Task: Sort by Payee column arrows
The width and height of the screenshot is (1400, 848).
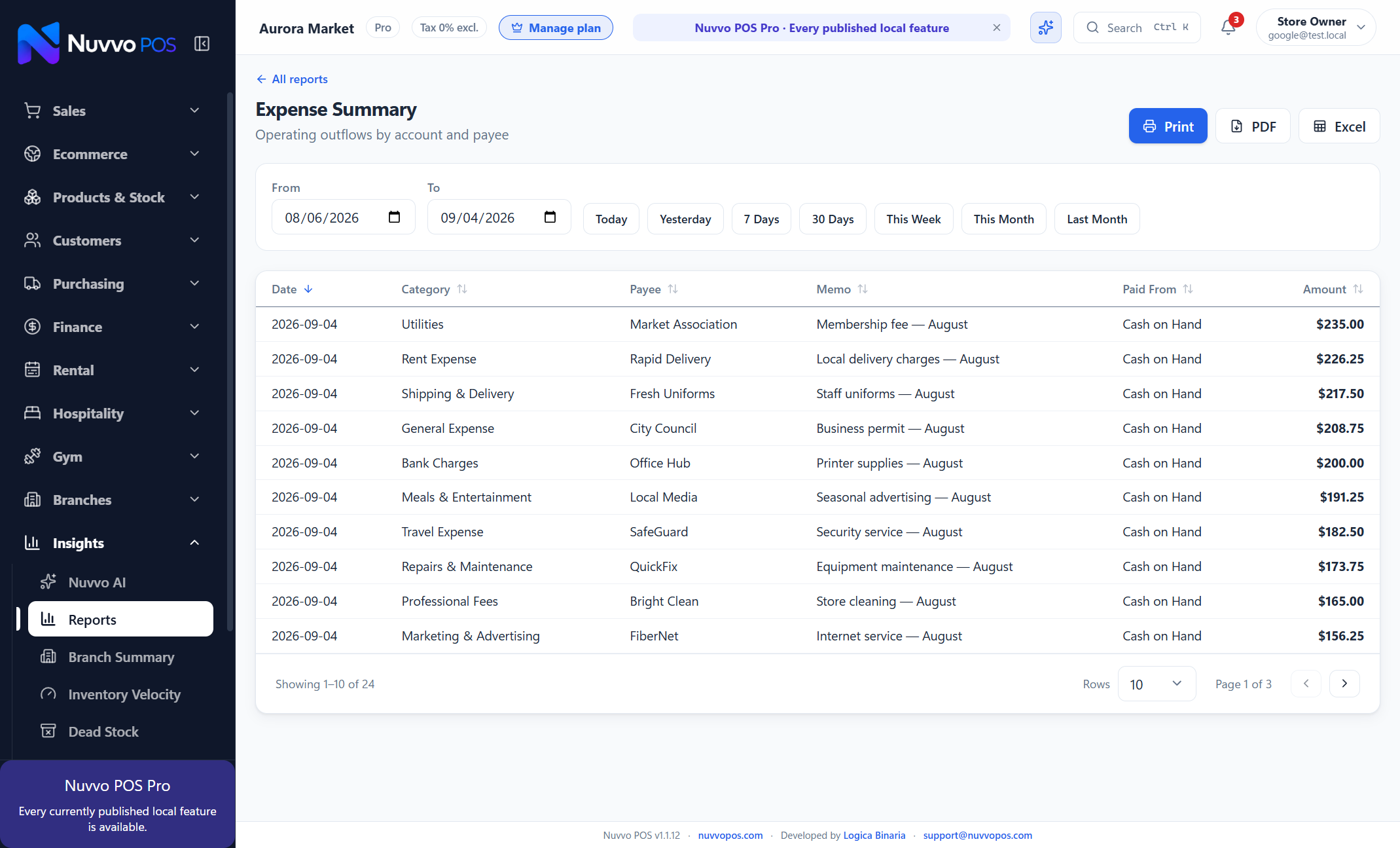Action: (673, 289)
